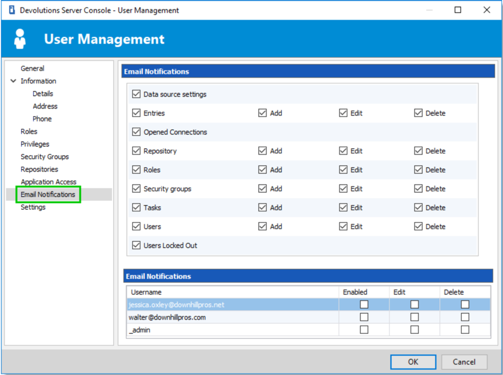Uncheck the Repository Delete checkbox
This screenshot has width=503, height=375.
[418, 151]
